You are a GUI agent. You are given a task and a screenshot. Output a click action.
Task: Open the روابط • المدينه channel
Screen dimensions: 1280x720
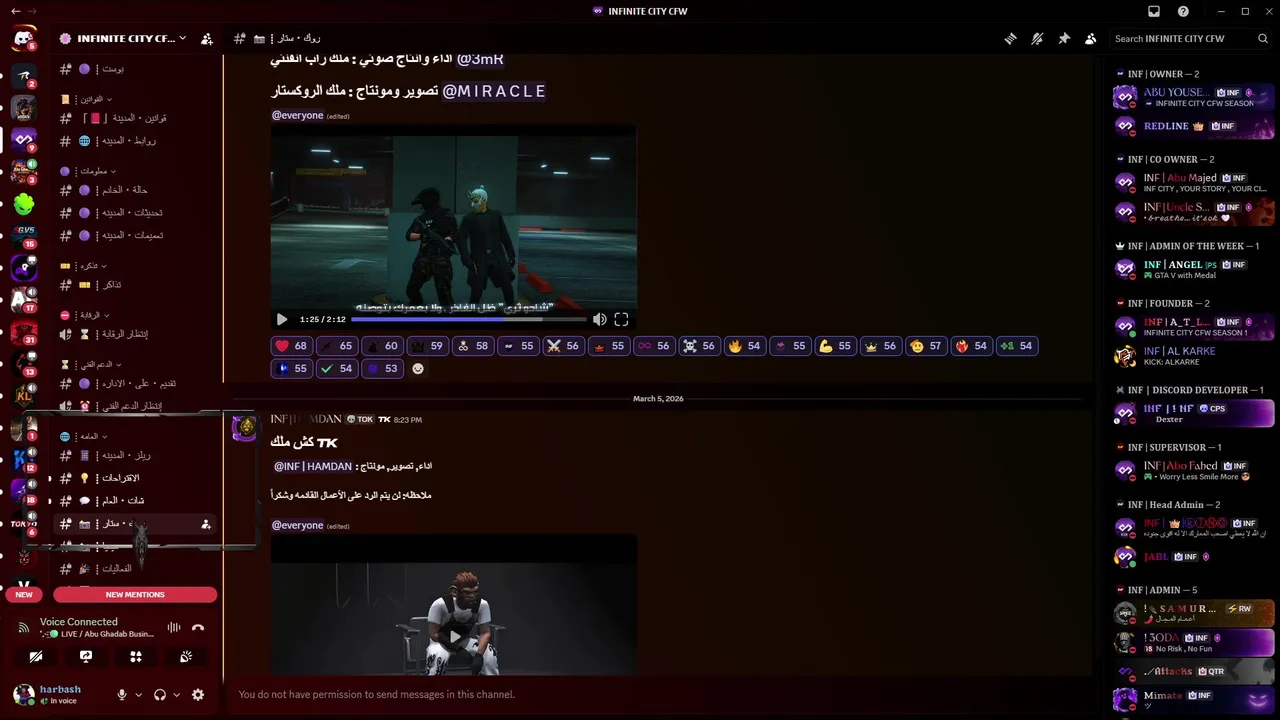(x=136, y=141)
